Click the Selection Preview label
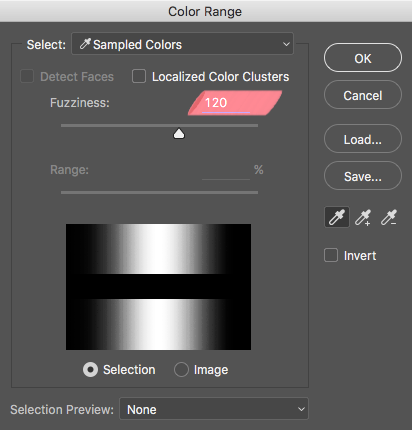Image resolution: width=412 pixels, height=430 pixels. 62,409
